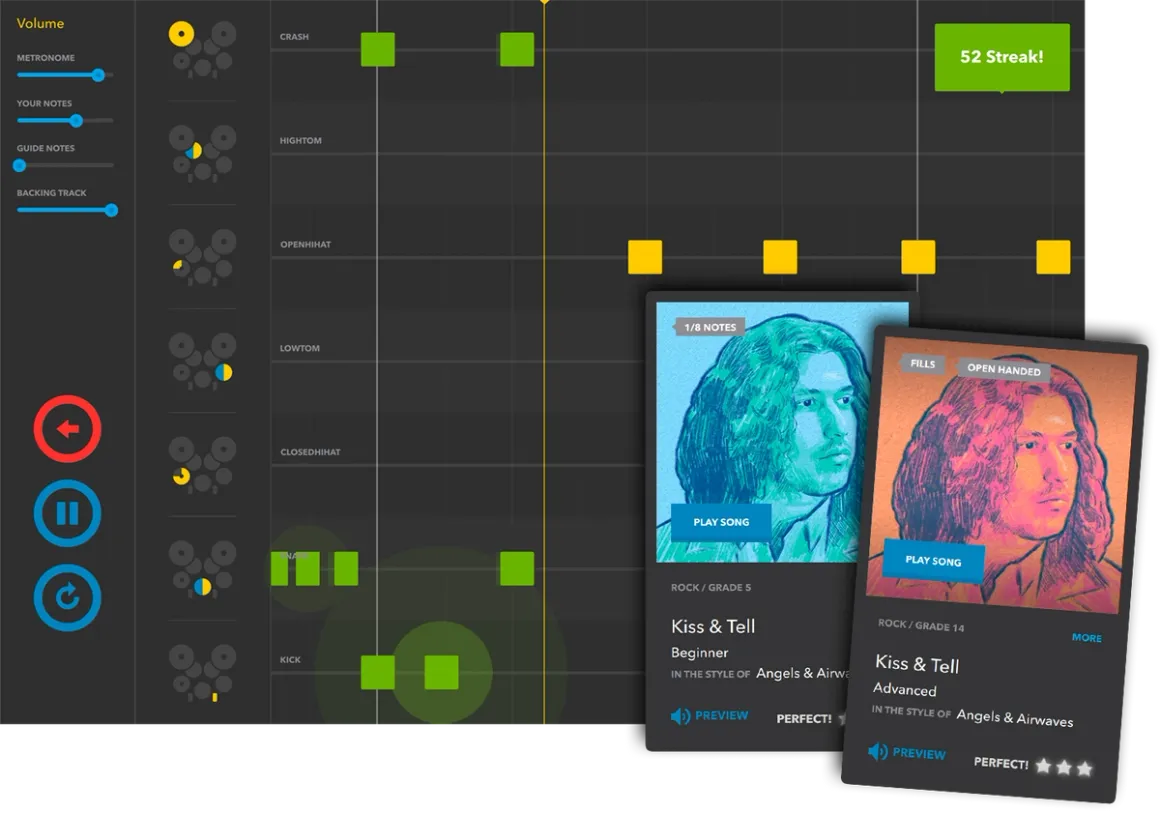Click the Beginner card portrait thumbnail

(764, 432)
